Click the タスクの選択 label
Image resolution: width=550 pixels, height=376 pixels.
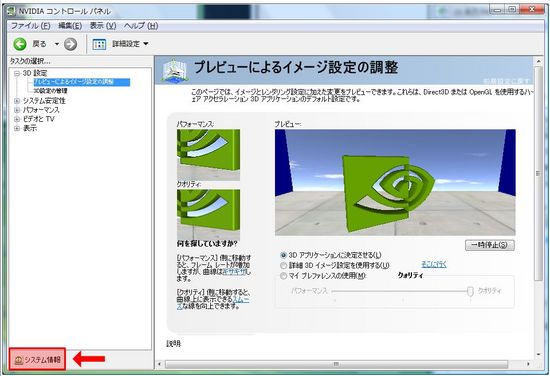coord(30,61)
